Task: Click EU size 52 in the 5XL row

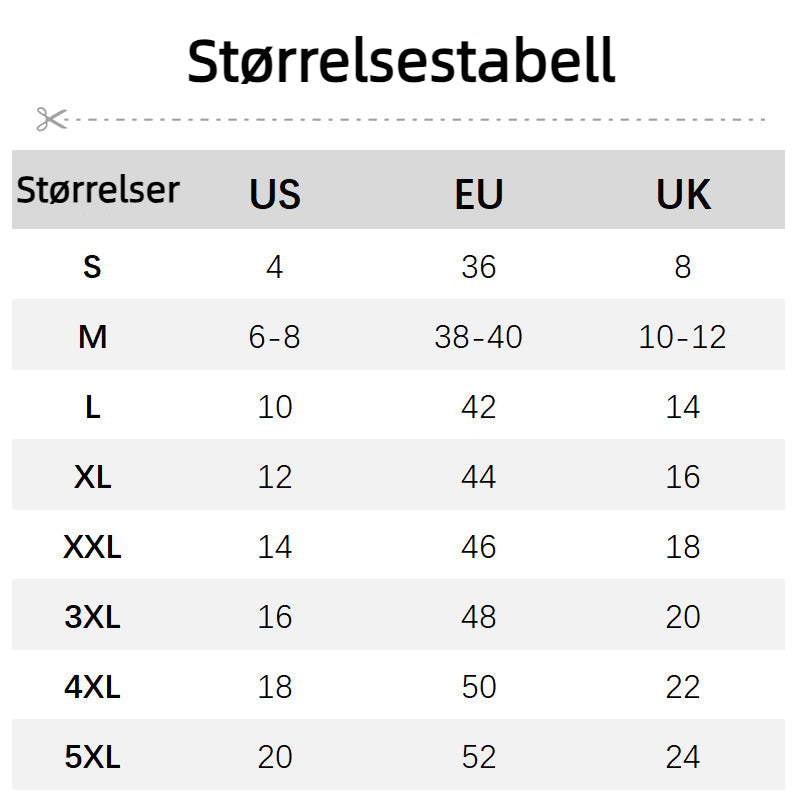Action: [478, 757]
